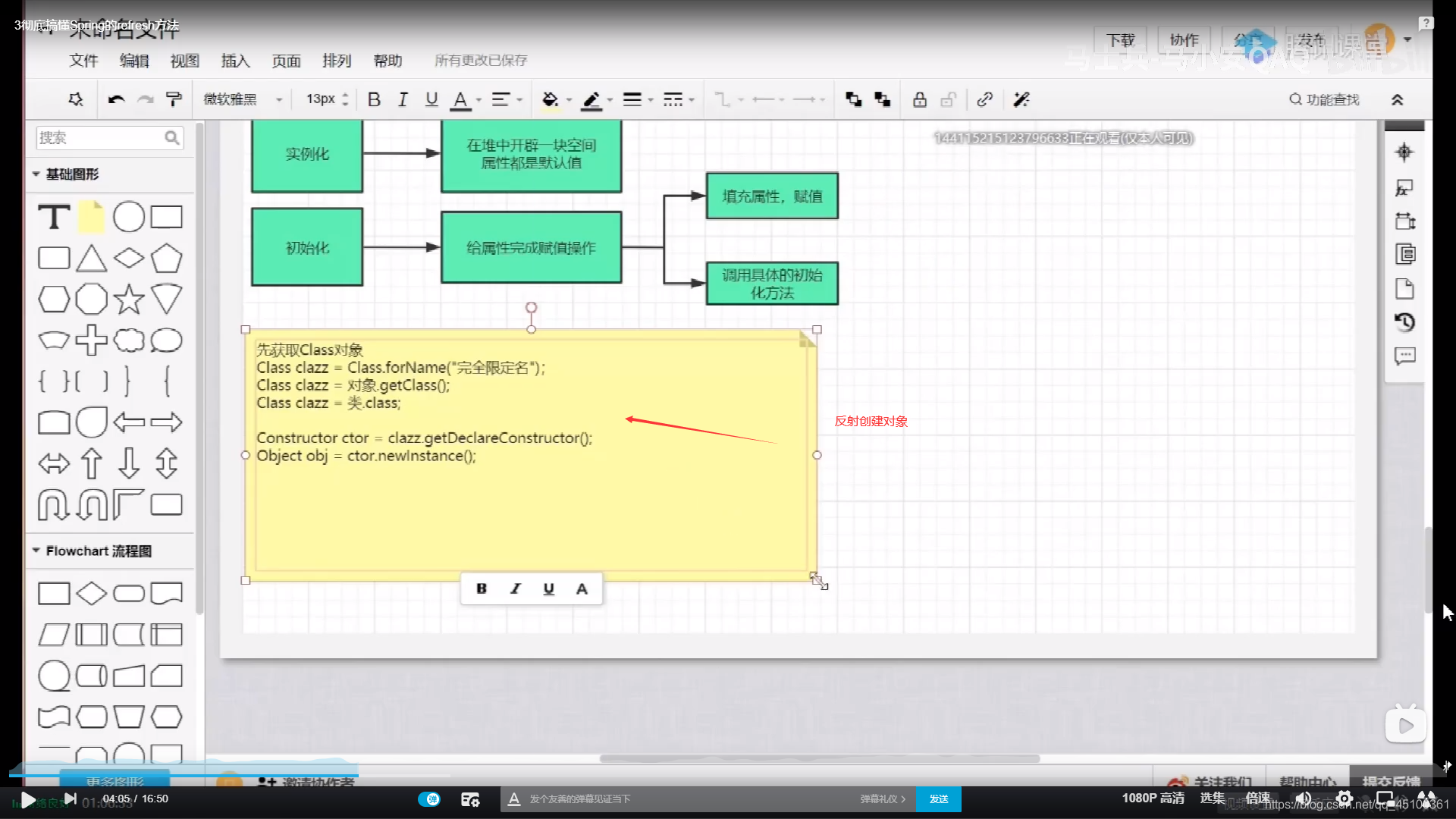Open the 视图 menu

(185, 61)
